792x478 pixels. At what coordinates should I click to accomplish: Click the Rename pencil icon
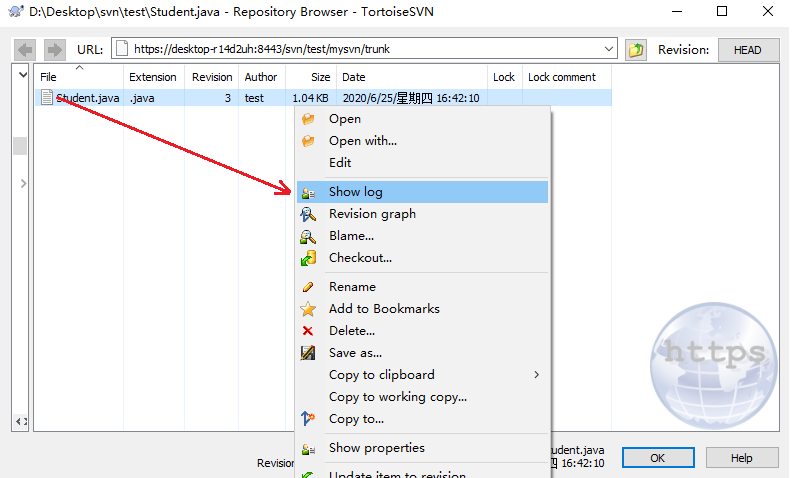[x=308, y=287]
